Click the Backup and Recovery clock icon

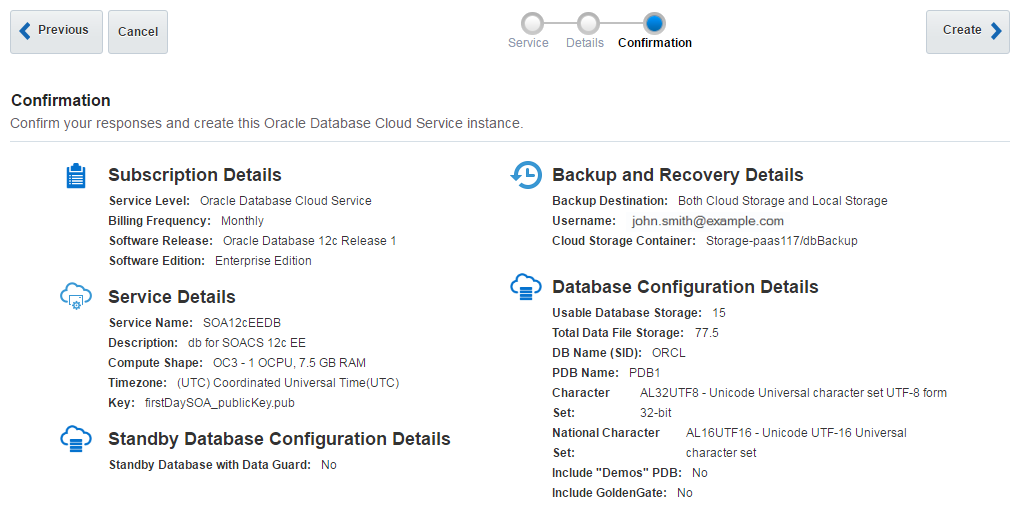(526, 175)
